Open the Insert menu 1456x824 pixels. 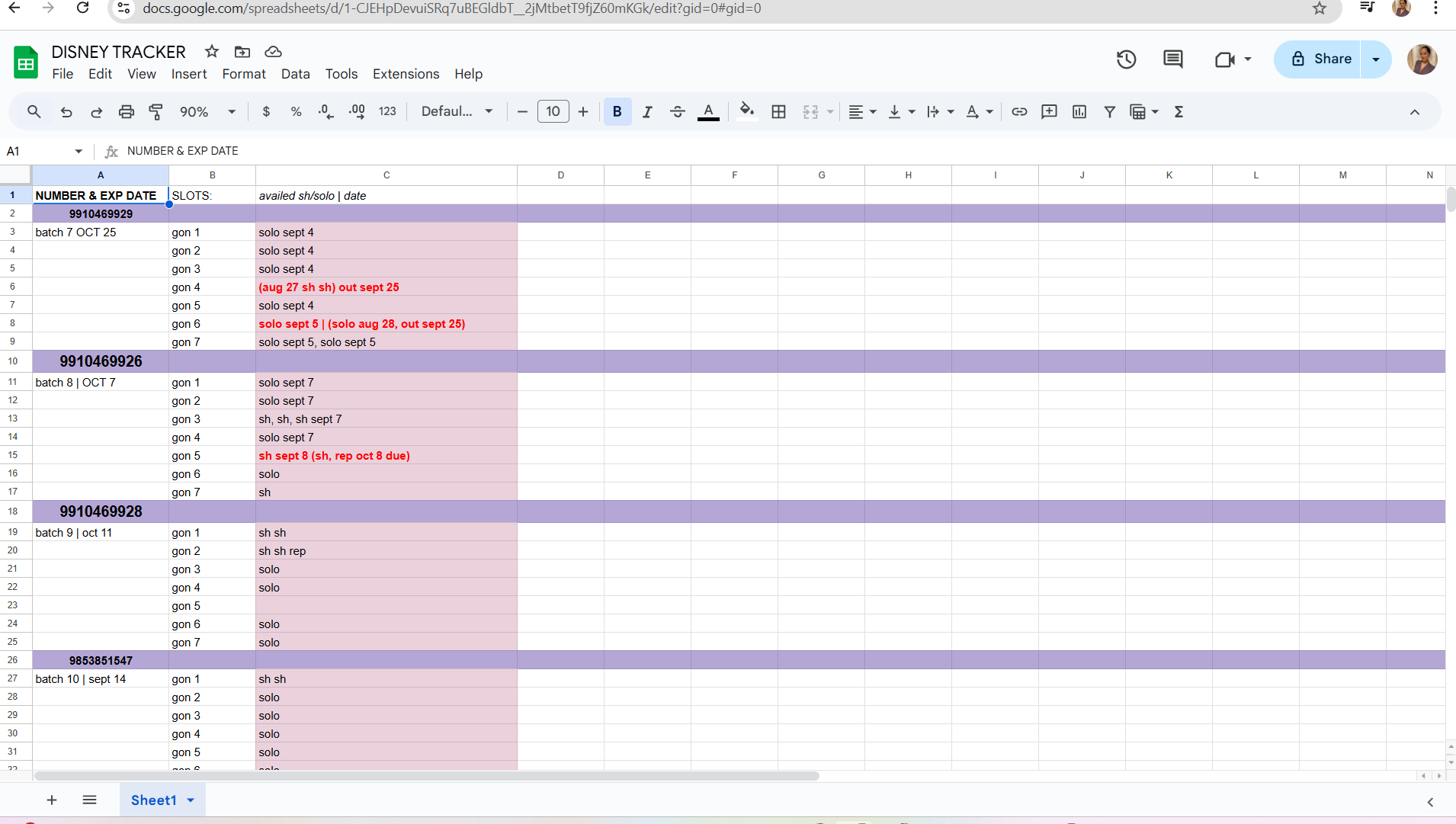pos(189,74)
